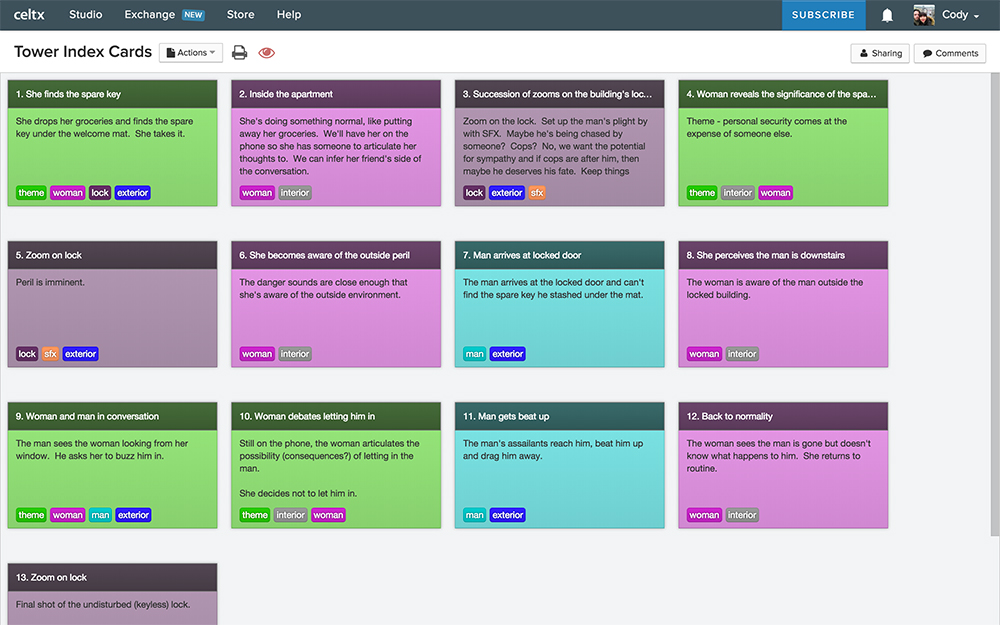Click the lock tag on card 5
1000x625 pixels.
tap(27, 354)
